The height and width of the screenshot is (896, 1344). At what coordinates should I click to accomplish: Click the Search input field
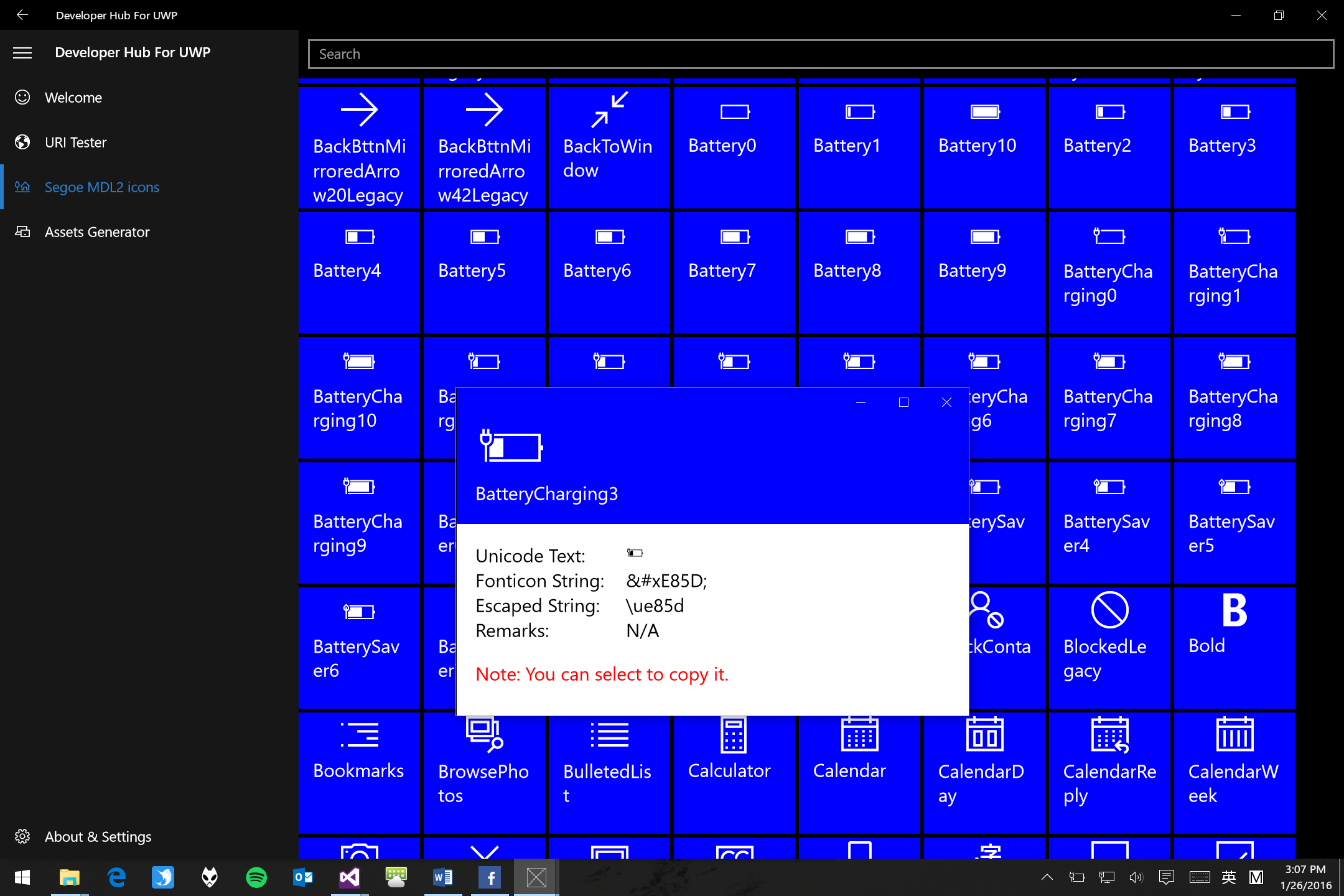tap(821, 54)
